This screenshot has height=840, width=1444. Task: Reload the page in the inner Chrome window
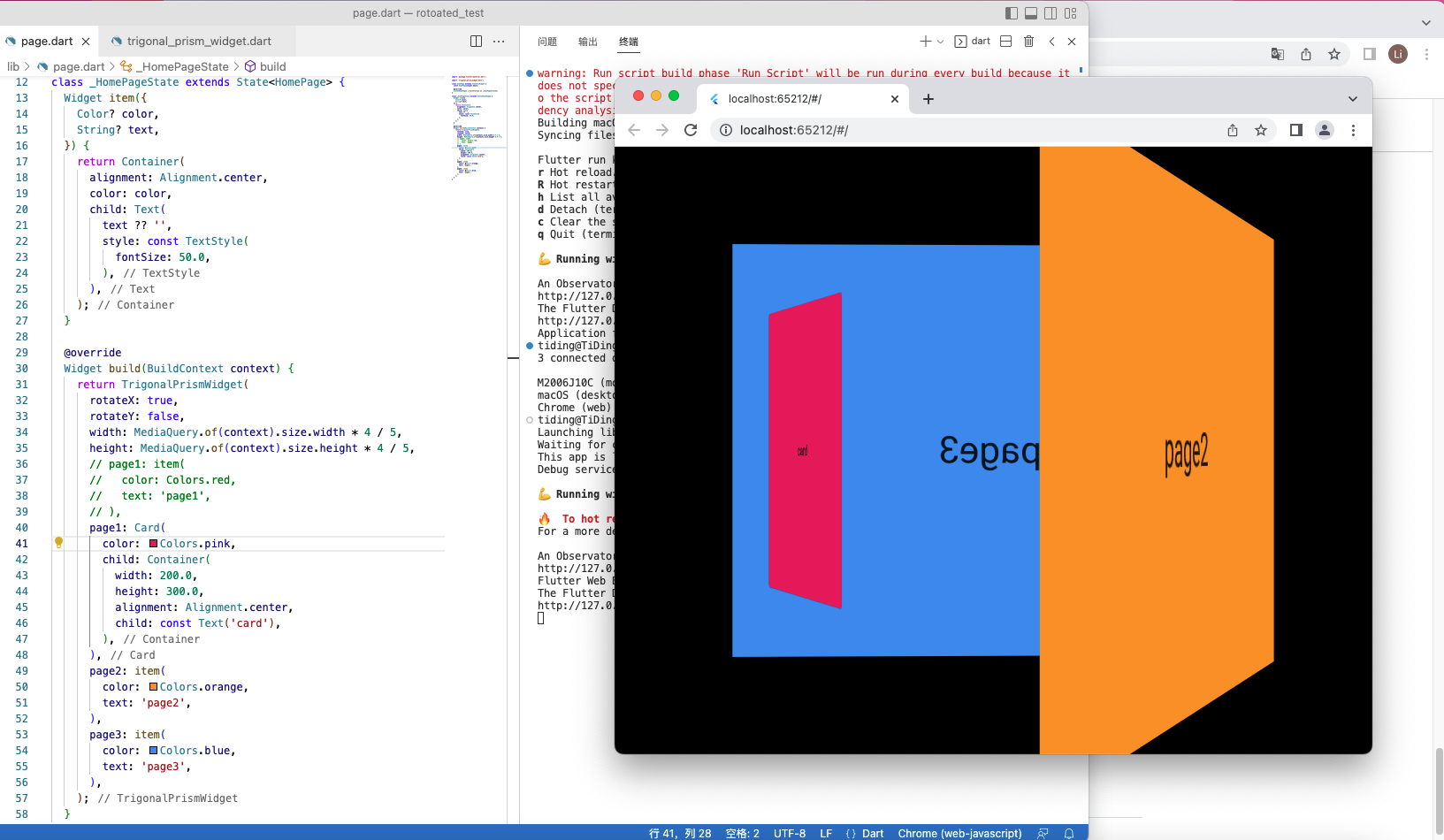691,130
